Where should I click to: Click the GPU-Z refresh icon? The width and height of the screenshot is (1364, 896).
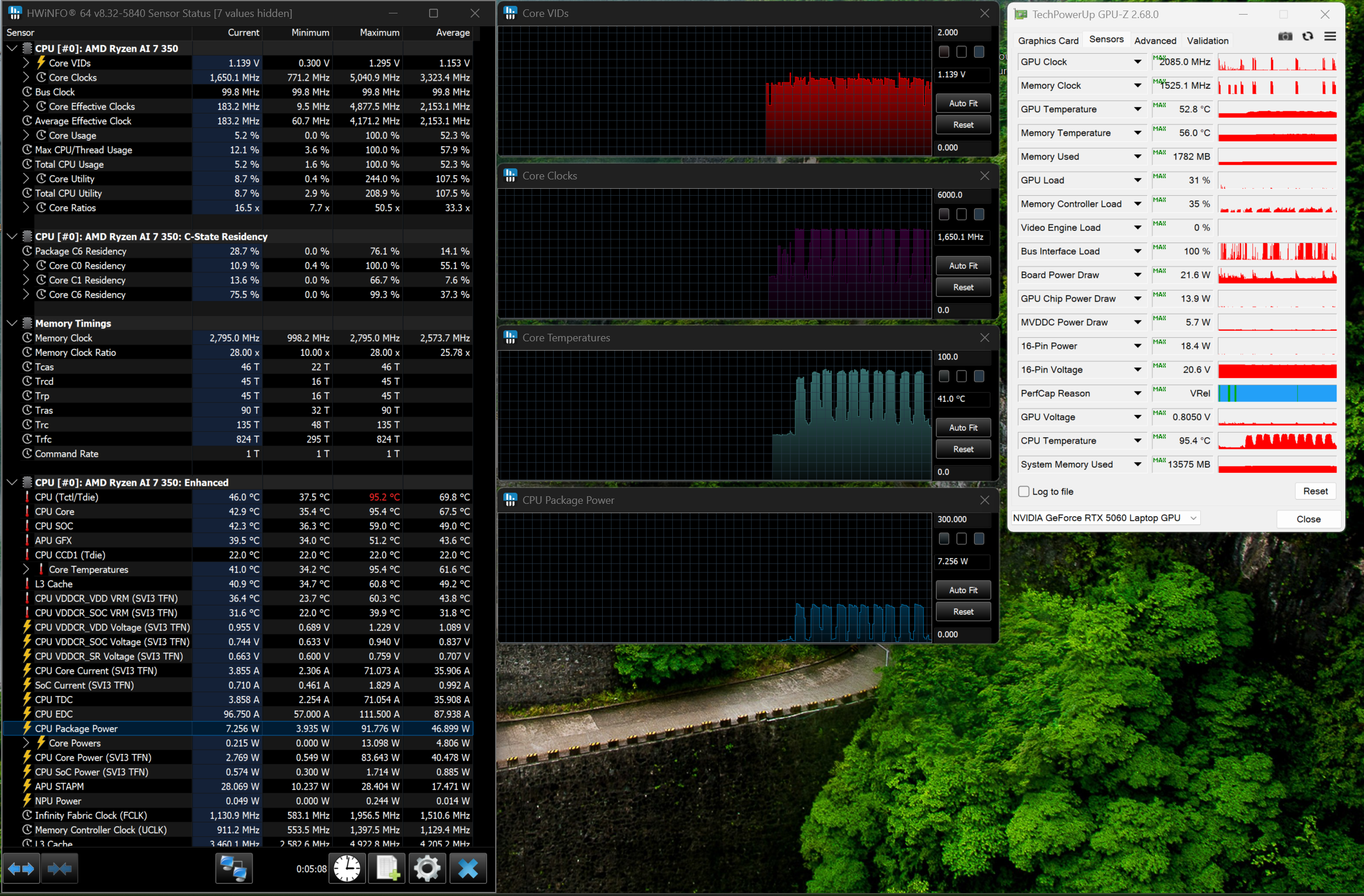pyautogui.click(x=1308, y=36)
